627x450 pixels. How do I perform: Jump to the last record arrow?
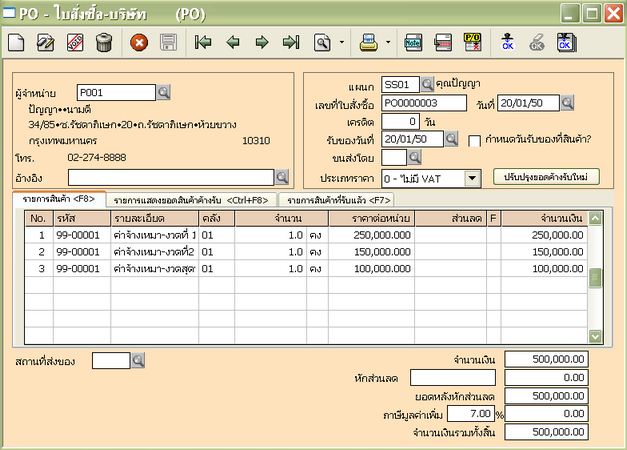tap(291, 42)
